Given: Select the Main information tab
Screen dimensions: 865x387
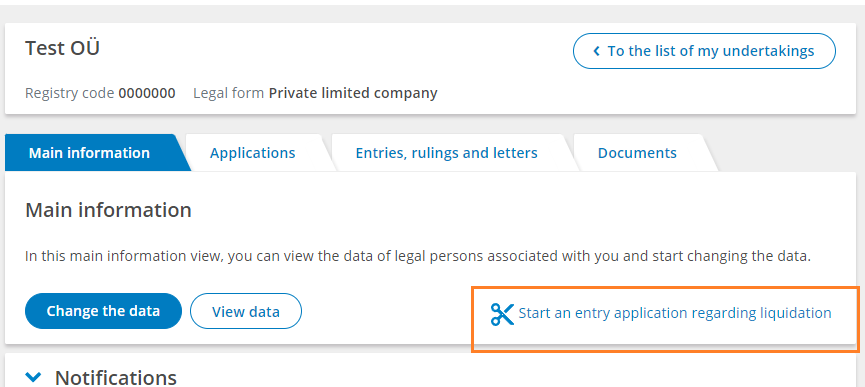Looking at the screenshot, I should [x=89, y=153].
